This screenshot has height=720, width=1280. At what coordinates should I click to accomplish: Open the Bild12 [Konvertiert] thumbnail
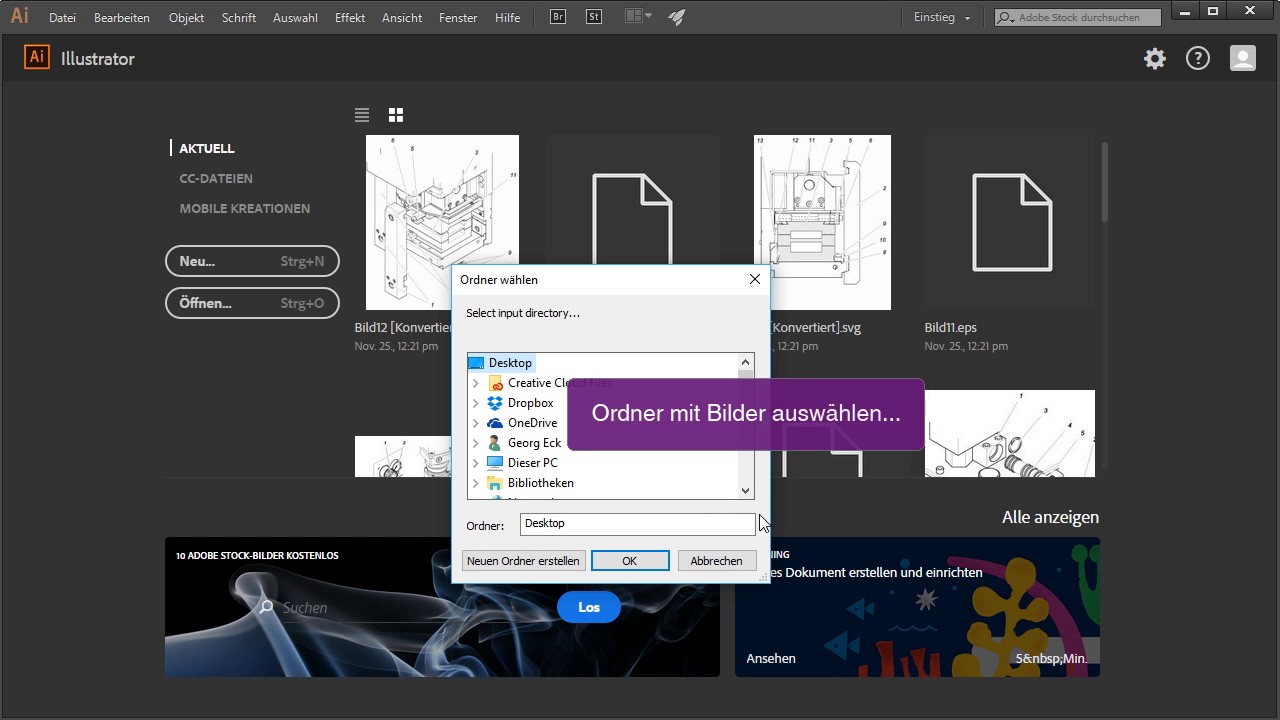pyautogui.click(x=442, y=222)
